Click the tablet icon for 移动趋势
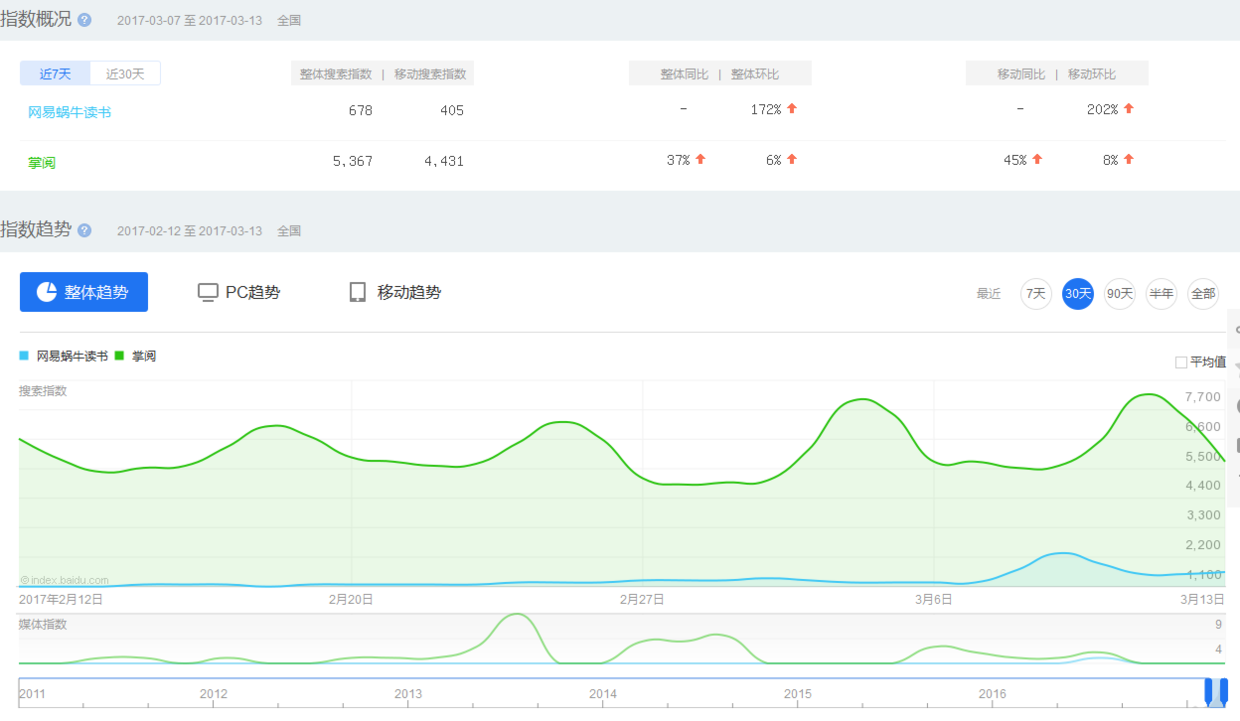This screenshot has height=721, width=1240. coord(357,292)
